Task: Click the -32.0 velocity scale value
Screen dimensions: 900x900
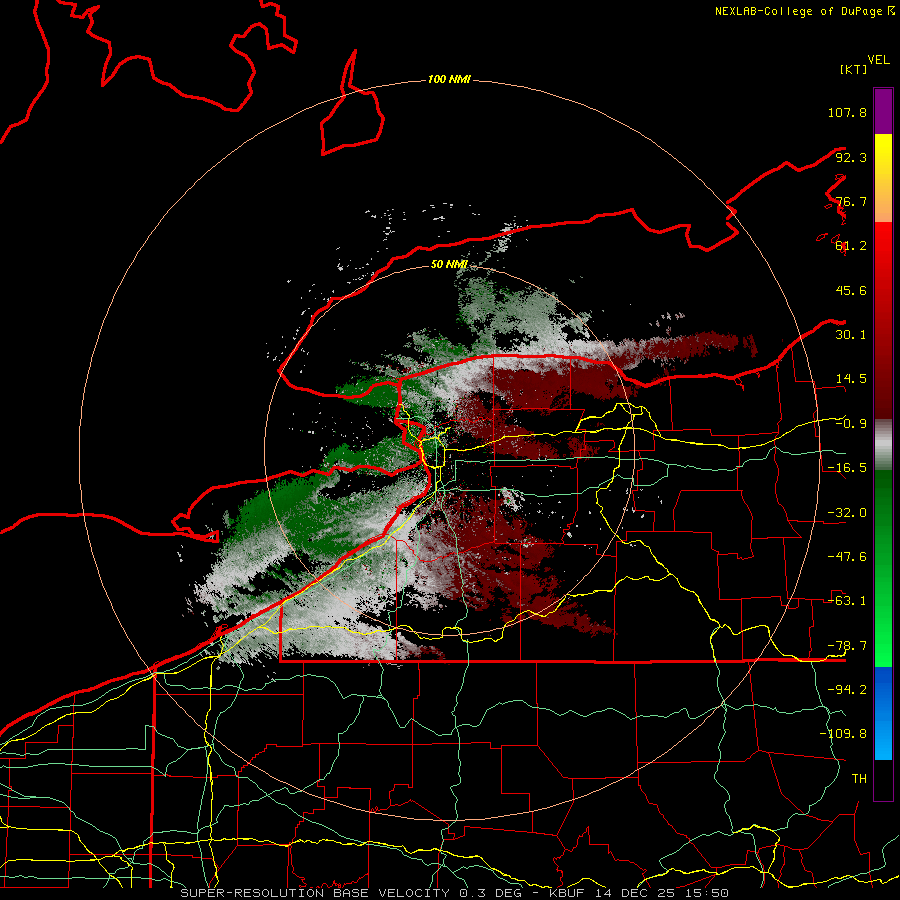Action: 847,513
